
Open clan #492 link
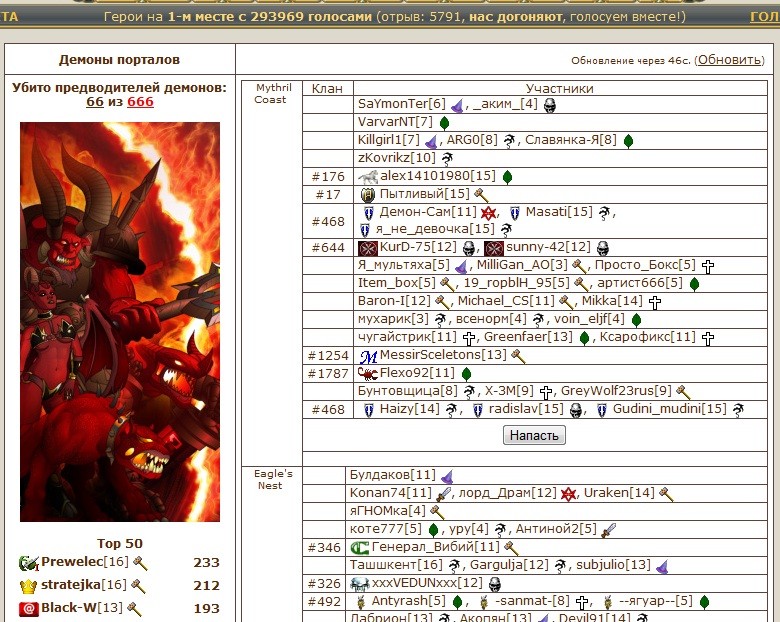point(324,602)
